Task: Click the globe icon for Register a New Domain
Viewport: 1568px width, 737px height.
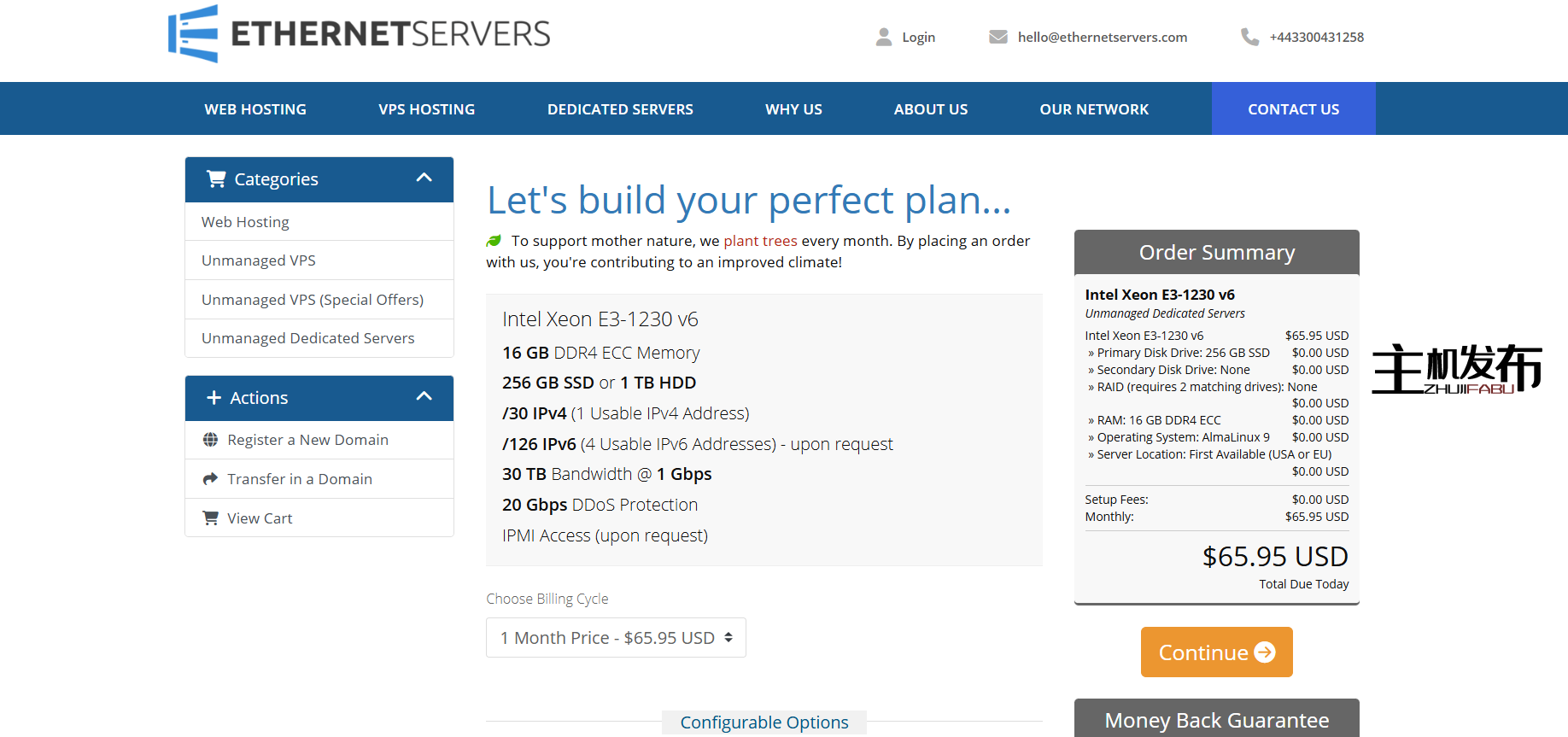Action: point(210,440)
